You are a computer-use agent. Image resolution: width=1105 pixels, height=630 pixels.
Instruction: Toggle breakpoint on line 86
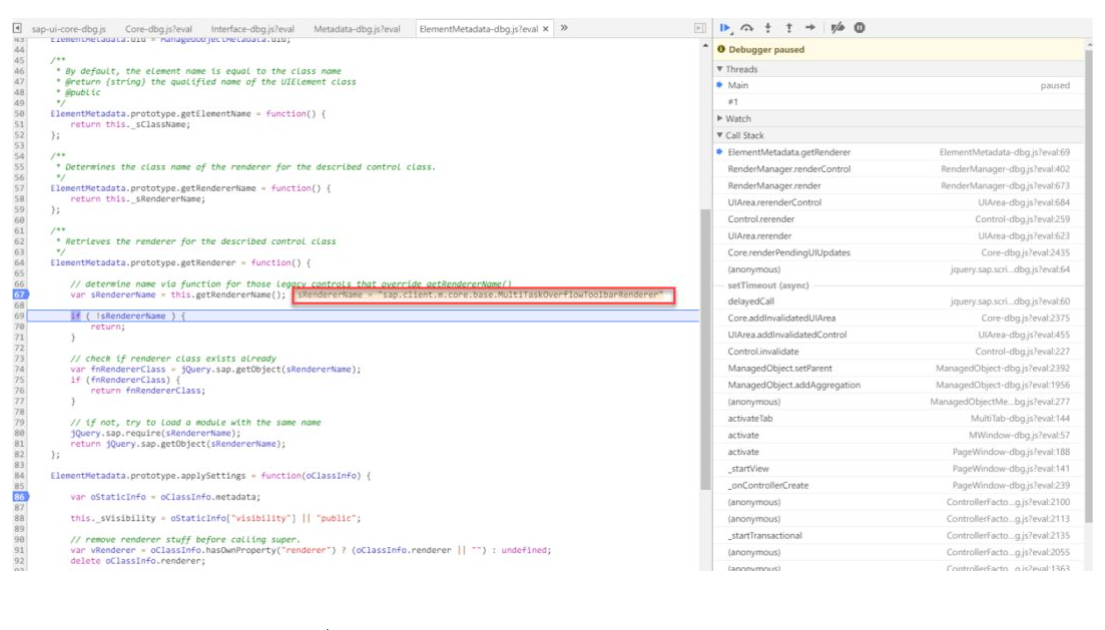point(20,497)
